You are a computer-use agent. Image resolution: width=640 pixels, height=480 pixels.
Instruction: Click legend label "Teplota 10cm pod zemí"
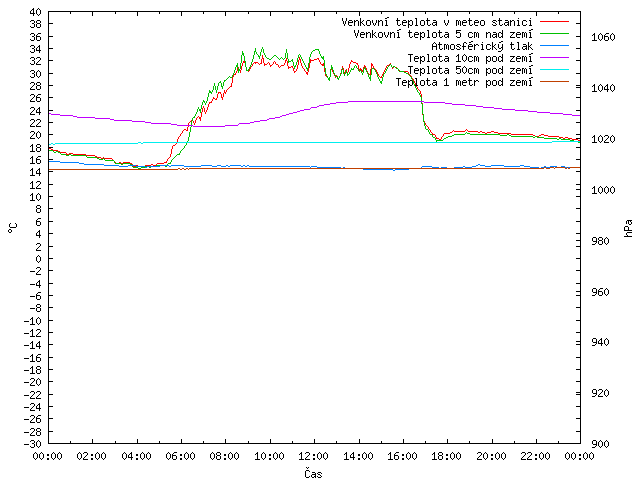[x=470, y=58]
